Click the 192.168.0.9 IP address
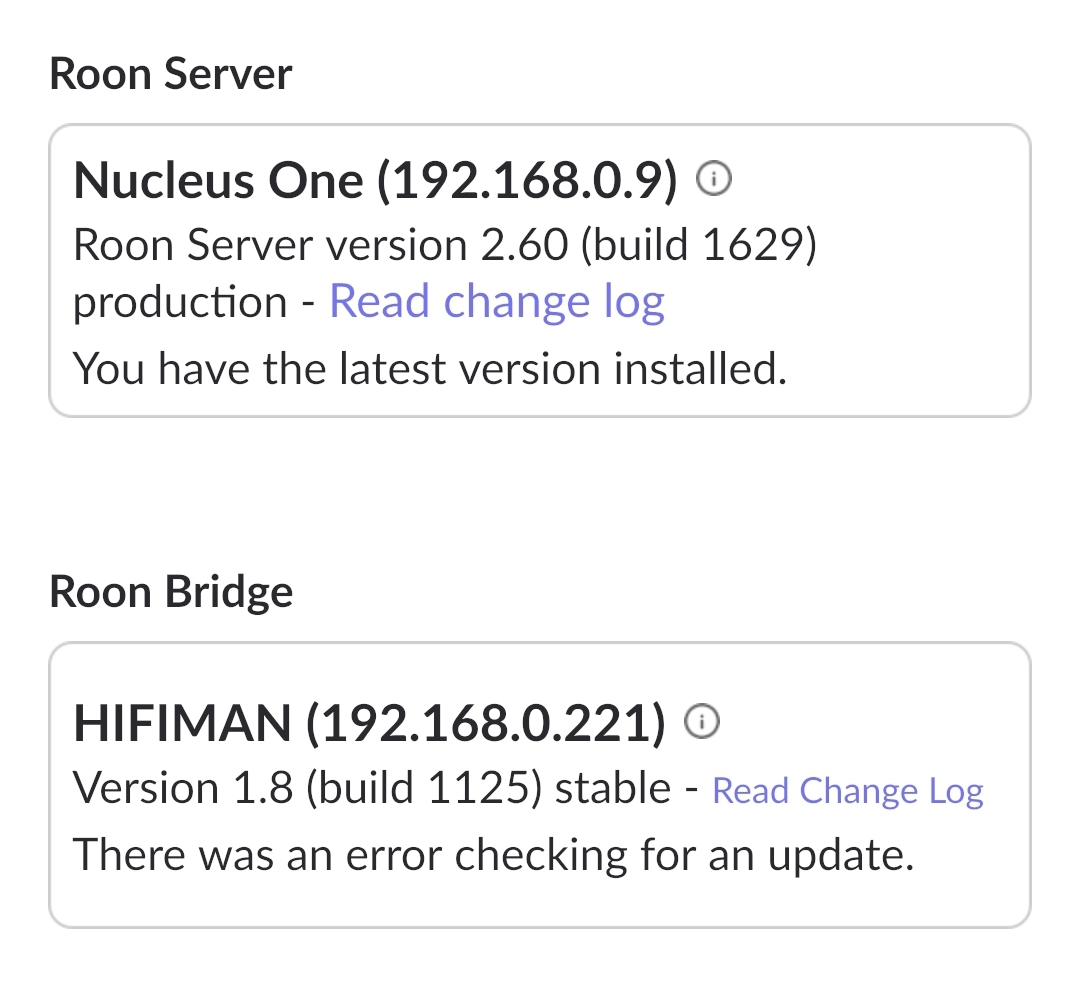This screenshot has height=1000, width=1080. tap(527, 181)
